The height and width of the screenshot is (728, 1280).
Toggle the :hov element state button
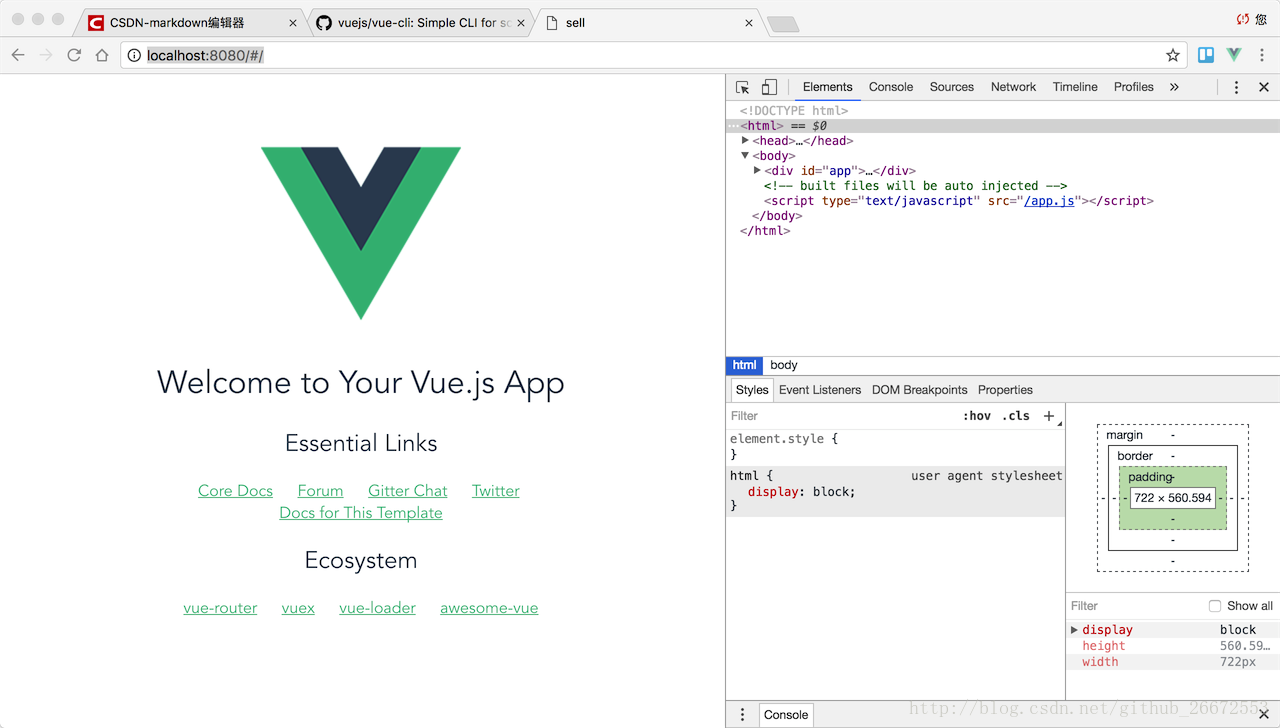point(977,416)
